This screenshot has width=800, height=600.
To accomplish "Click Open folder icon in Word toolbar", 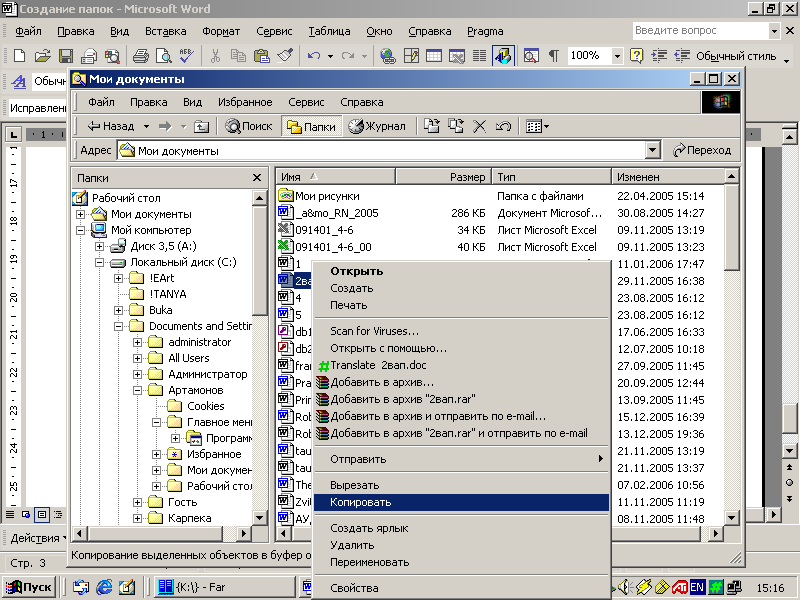I will [42, 56].
